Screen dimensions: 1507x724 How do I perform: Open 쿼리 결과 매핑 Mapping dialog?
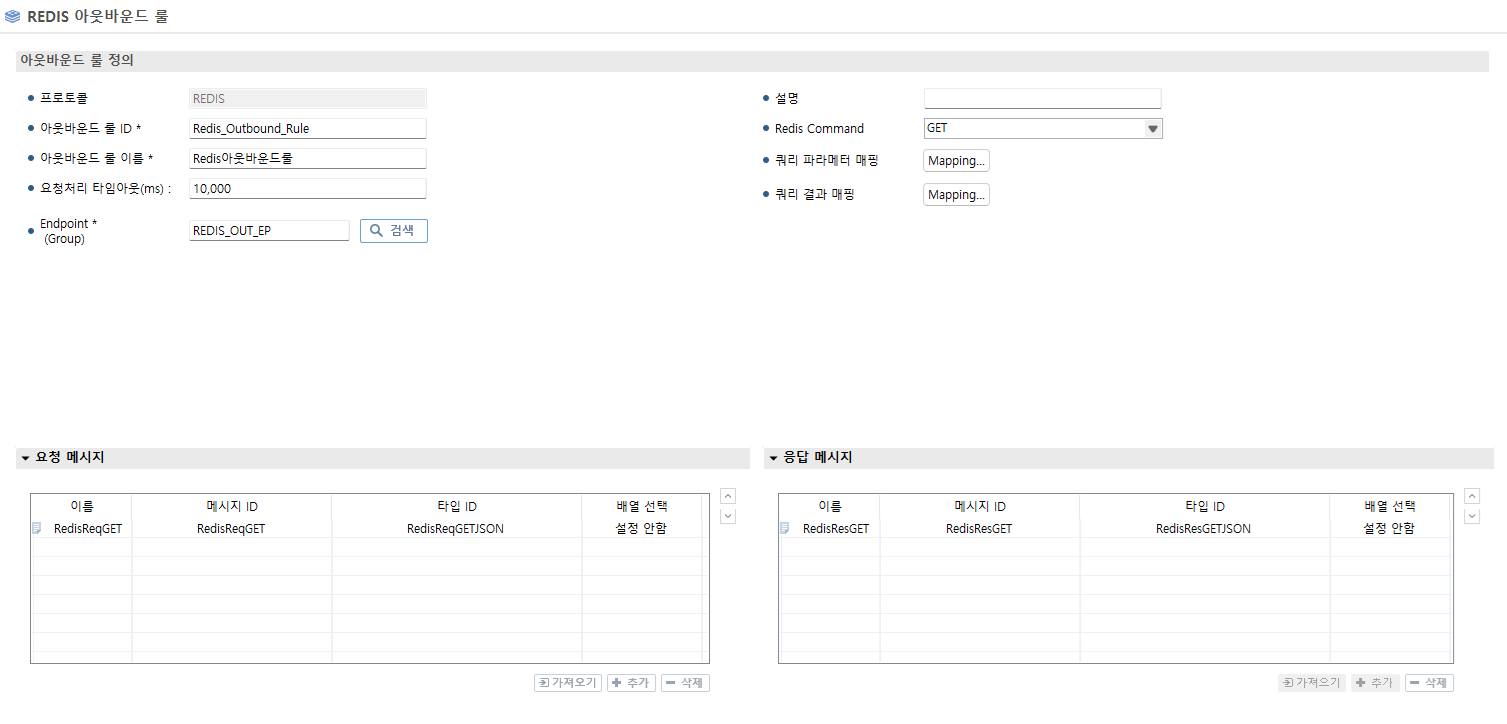pyautogui.click(x=955, y=194)
